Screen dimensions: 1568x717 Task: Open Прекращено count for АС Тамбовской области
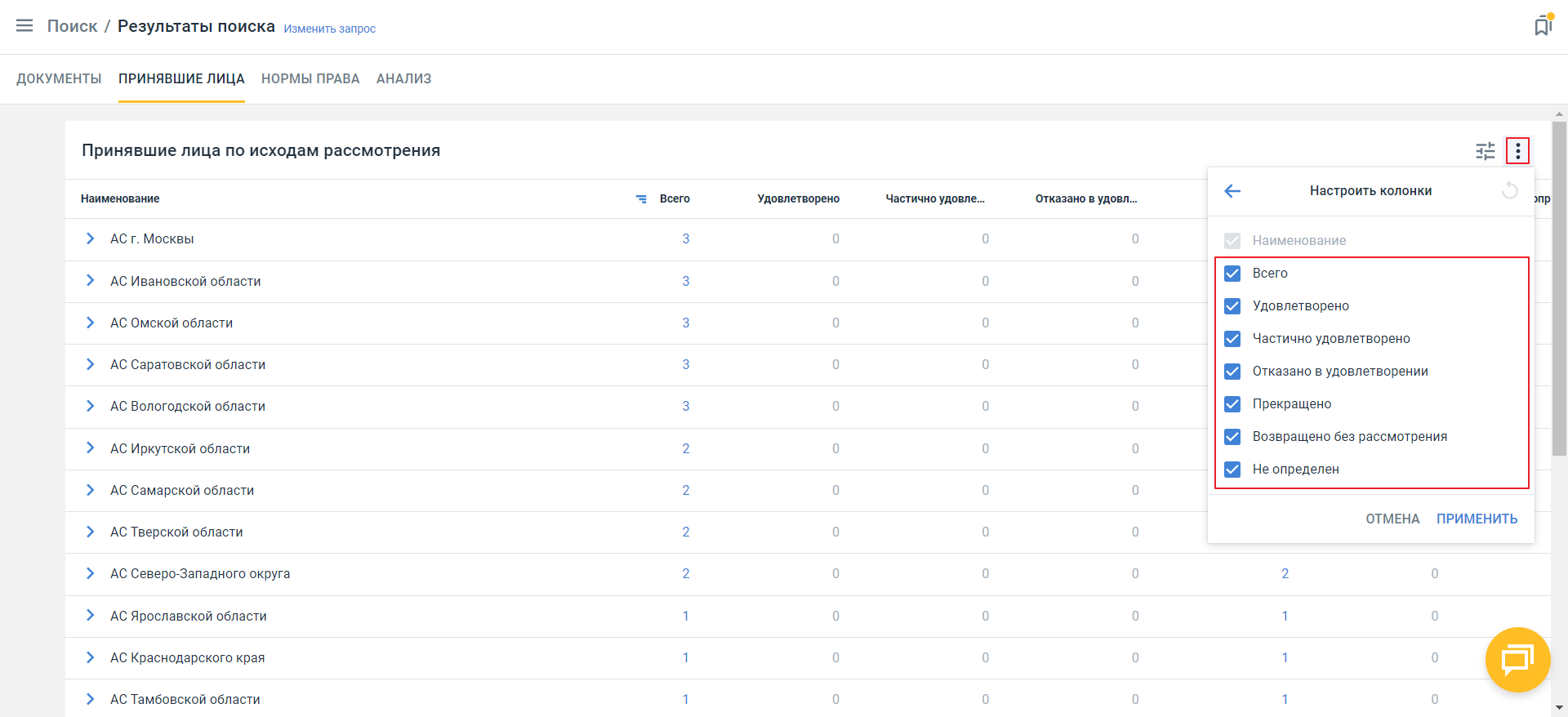[x=1285, y=699]
